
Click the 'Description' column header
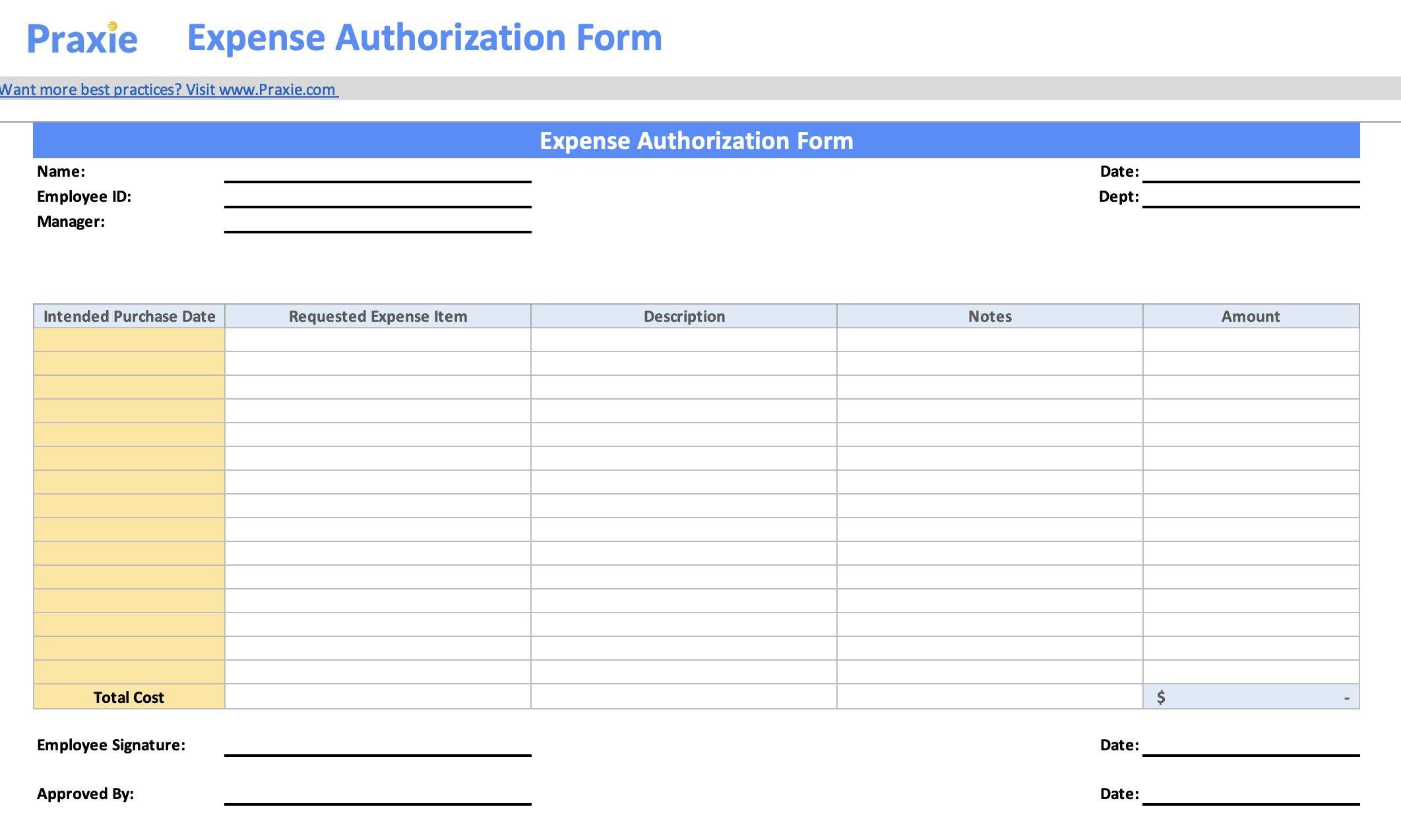point(684,316)
